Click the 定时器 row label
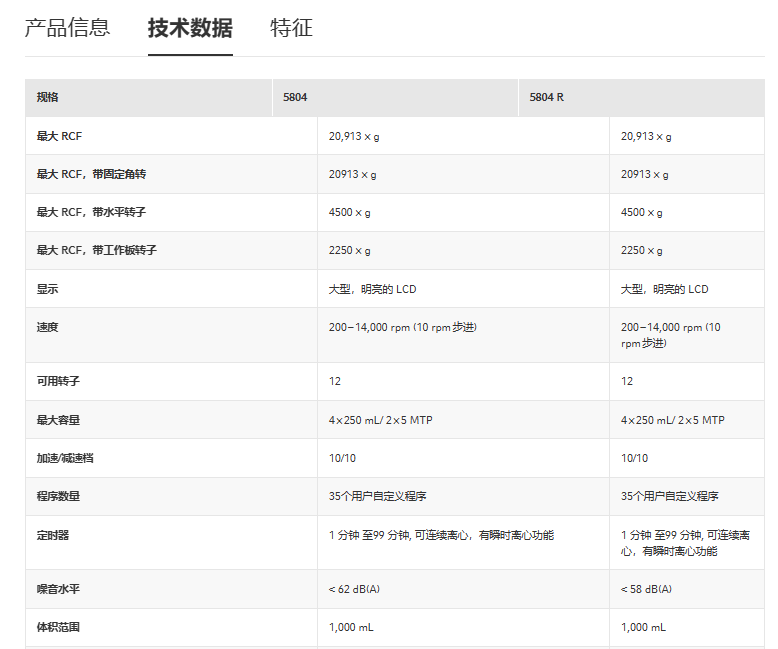The image size is (778, 649). [x=51, y=535]
